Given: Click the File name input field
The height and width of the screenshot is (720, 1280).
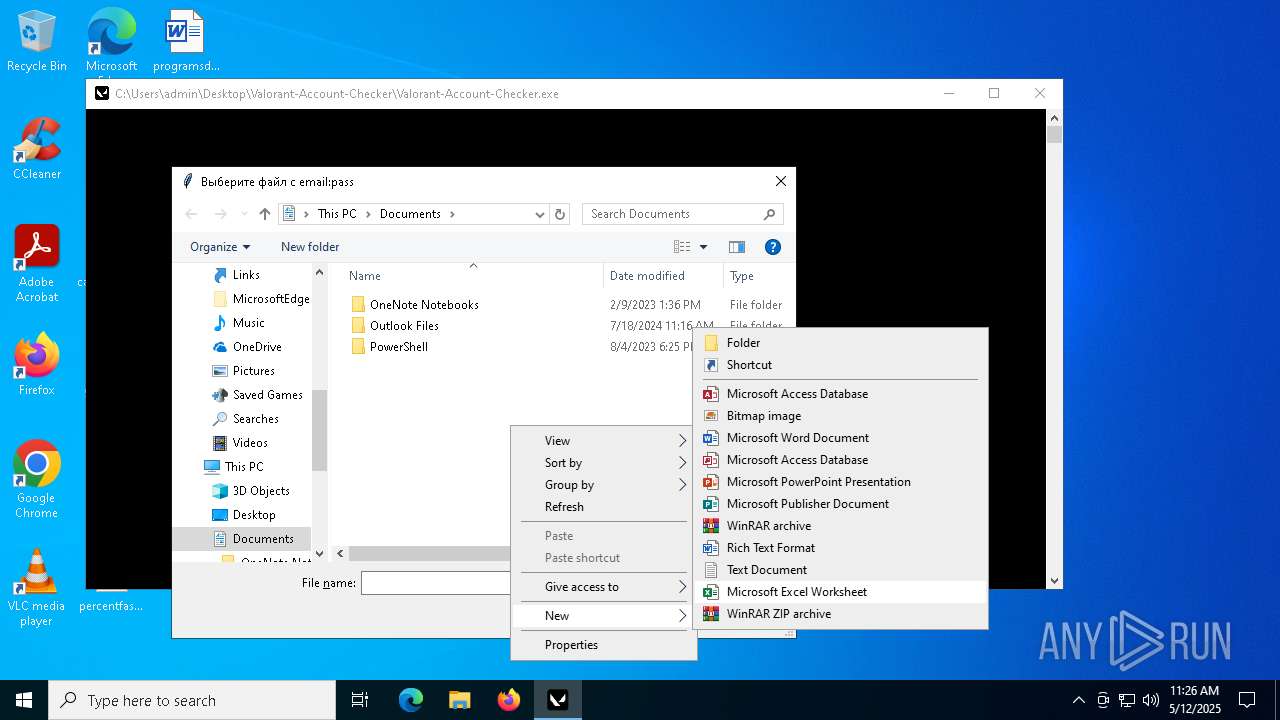Looking at the screenshot, I should coord(436,583).
